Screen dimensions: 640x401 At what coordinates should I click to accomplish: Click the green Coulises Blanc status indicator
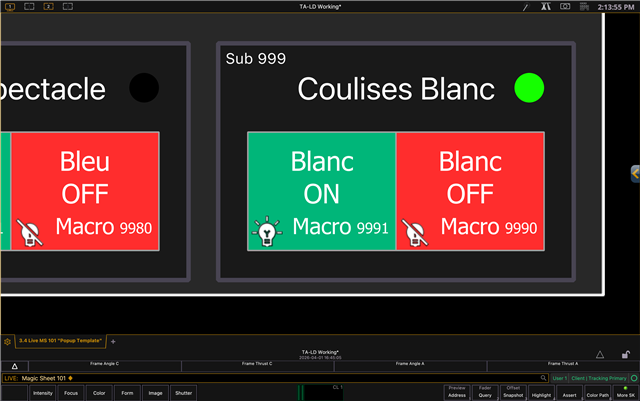(x=528, y=88)
